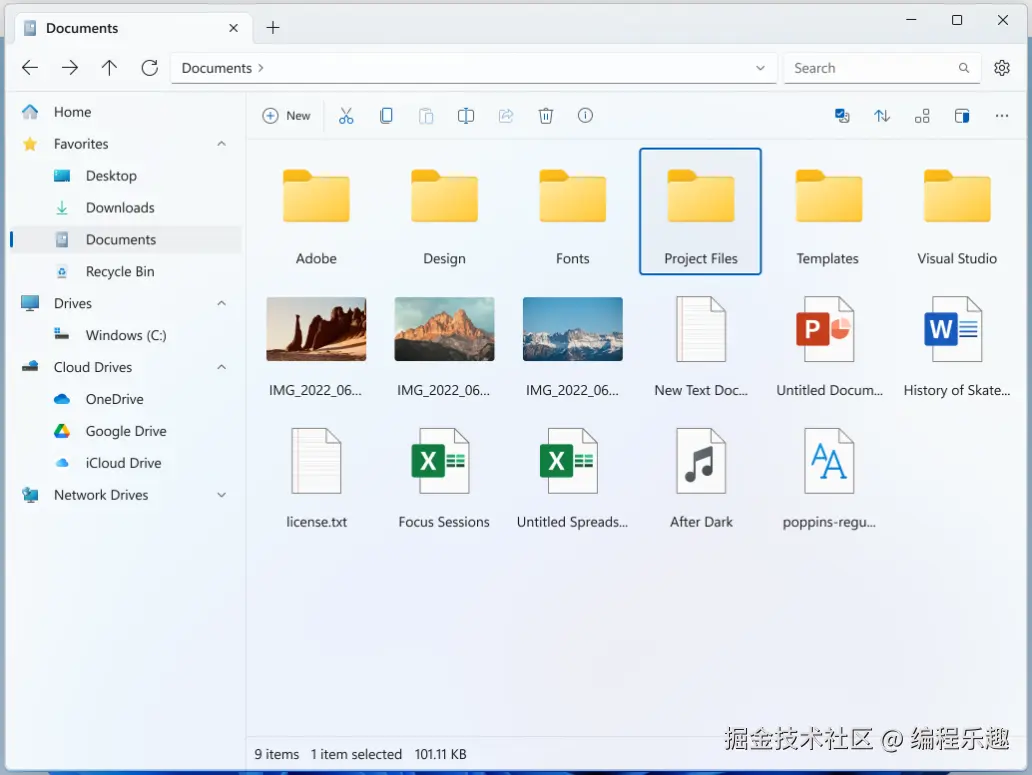Copy the selected folder

[386, 115]
